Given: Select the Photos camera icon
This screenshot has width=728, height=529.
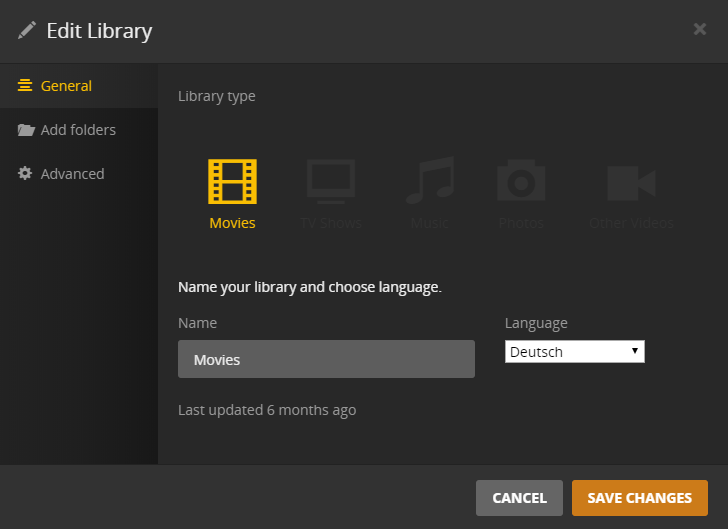Looking at the screenshot, I should (x=521, y=182).
